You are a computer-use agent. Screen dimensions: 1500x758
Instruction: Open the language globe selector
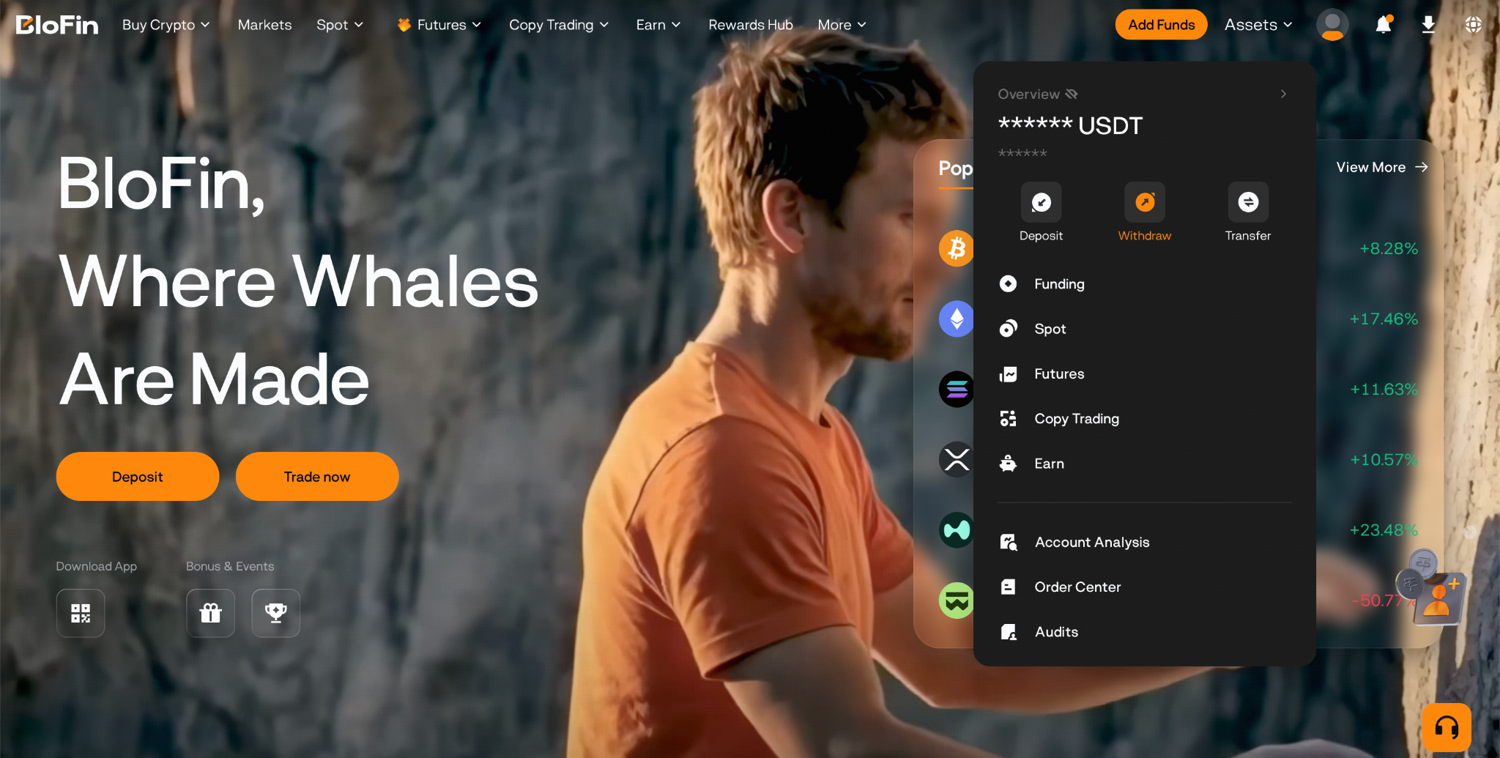click(x=1473, y=24)
